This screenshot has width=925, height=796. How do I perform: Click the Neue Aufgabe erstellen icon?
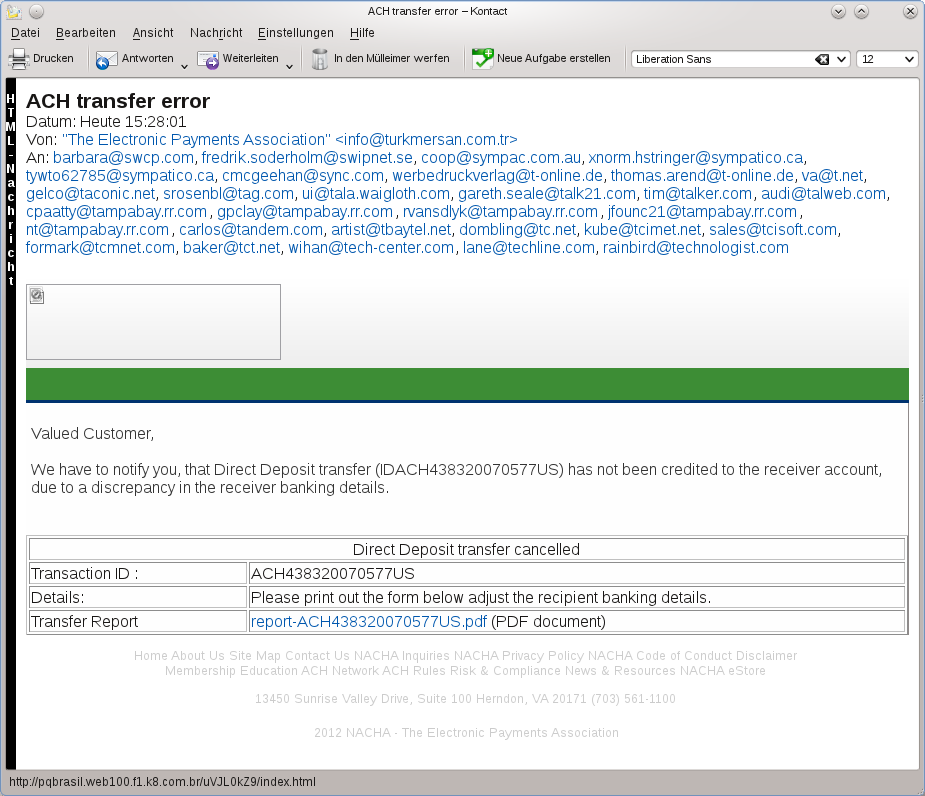coord(483,59)
